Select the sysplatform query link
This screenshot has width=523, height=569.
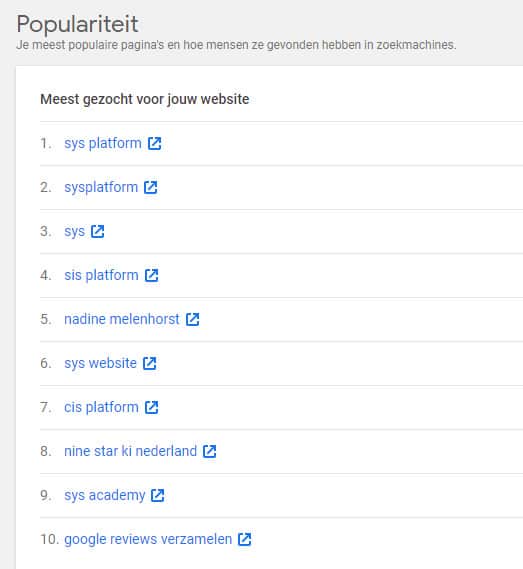[x=101, y=188]
